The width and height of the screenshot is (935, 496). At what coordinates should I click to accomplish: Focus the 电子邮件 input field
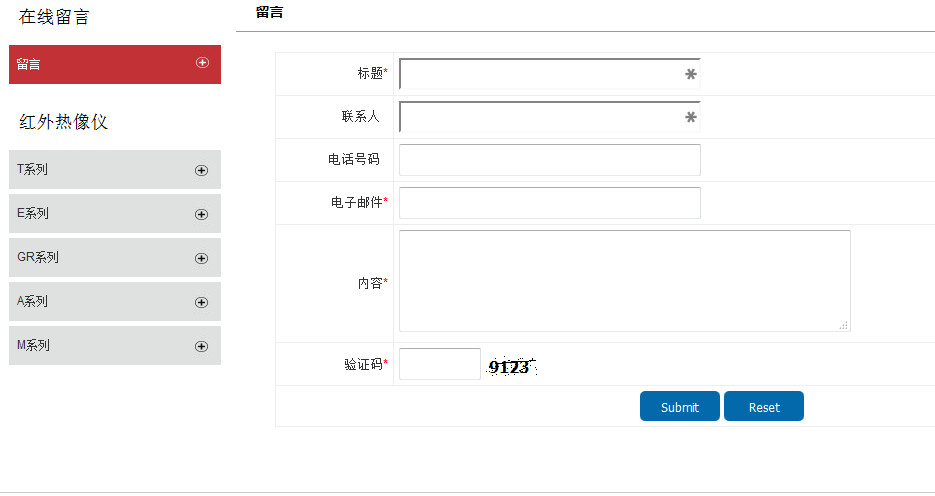tap(549, 203)
